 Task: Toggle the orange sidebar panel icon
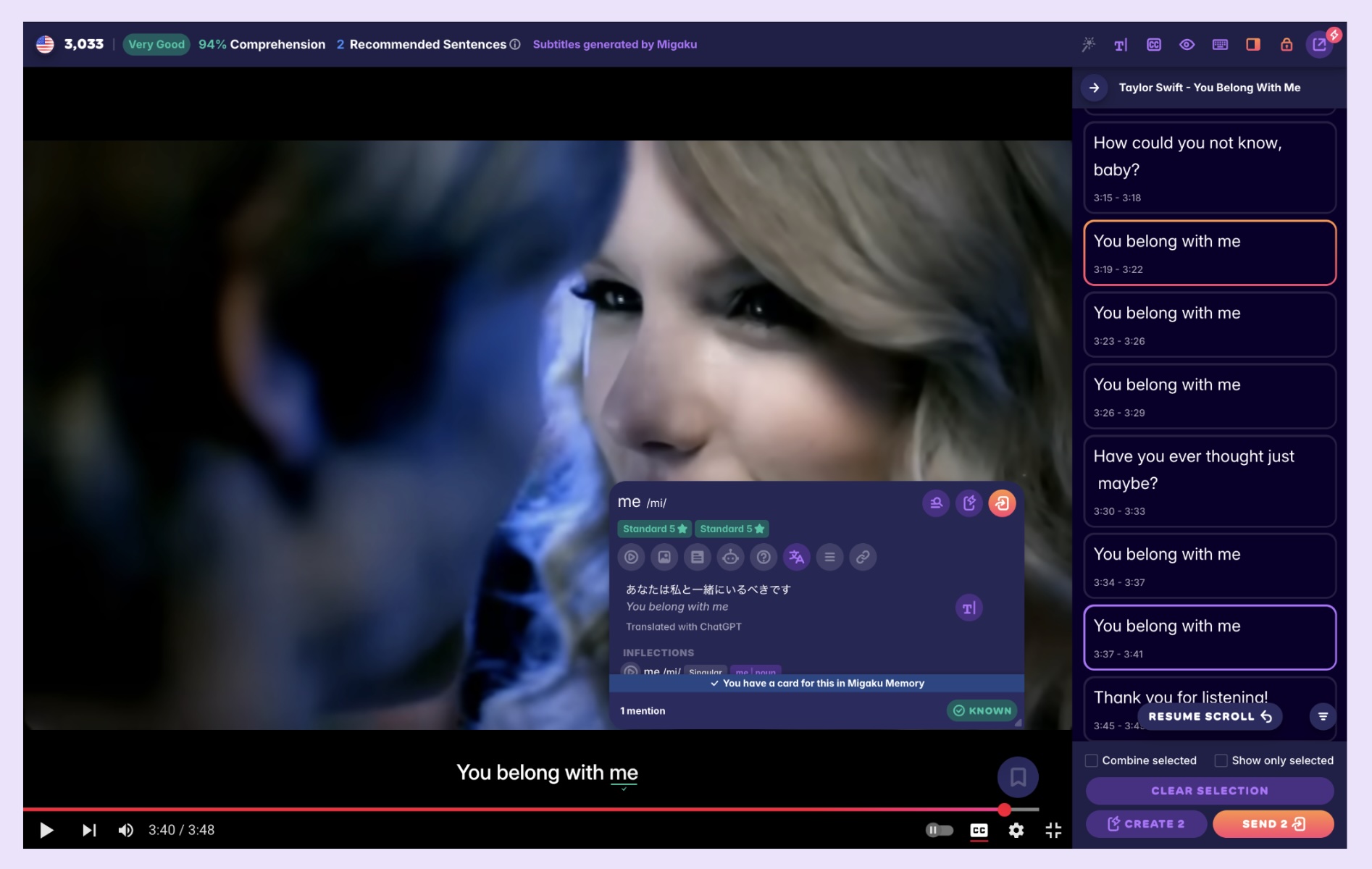tap(1252, 45)
